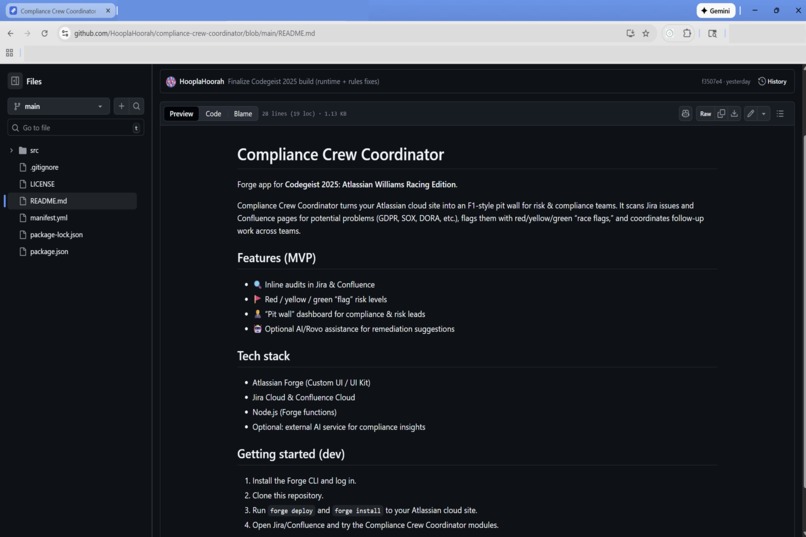Focus the Go to file input

(76, 128)
